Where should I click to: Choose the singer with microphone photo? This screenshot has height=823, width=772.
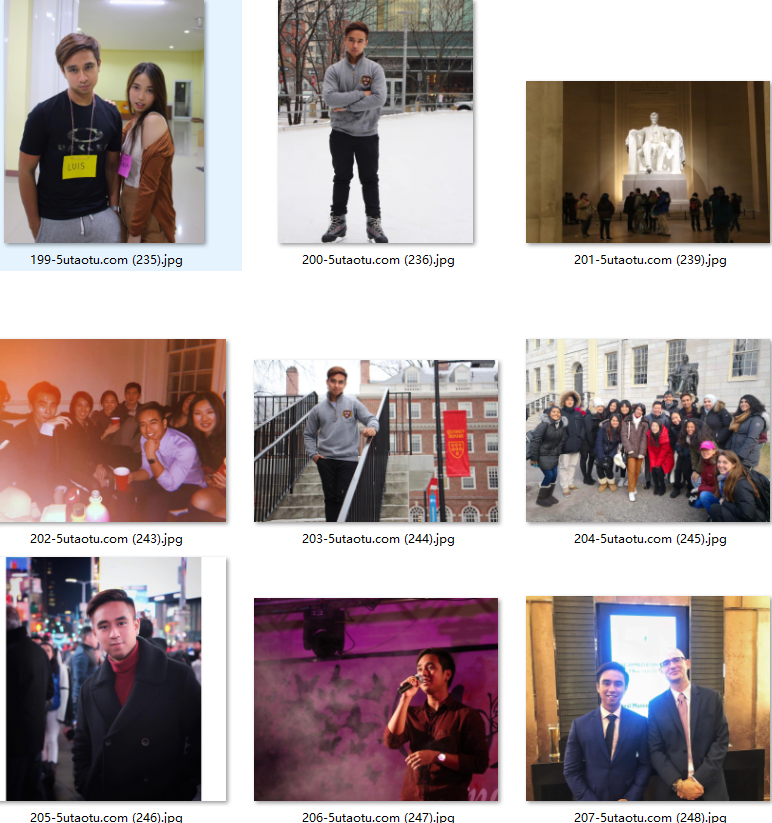pos(376,699)
